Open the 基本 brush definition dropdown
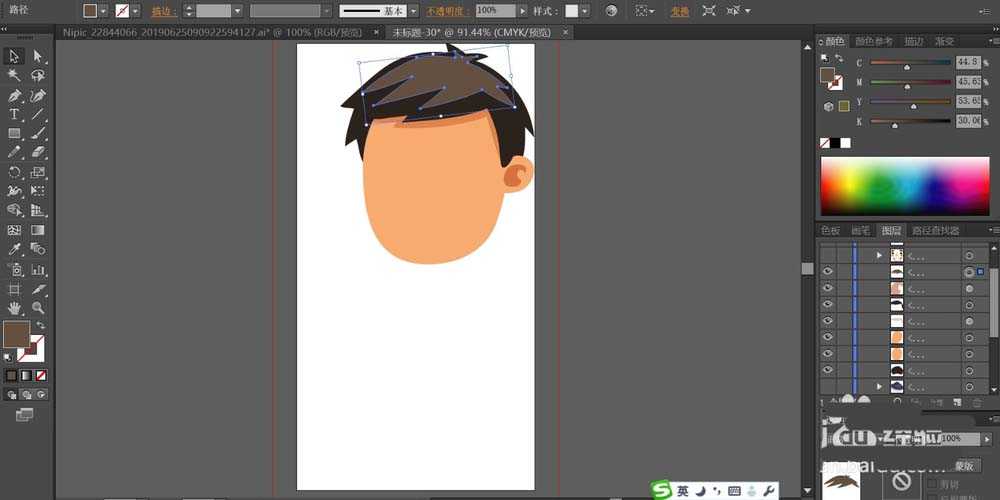The height and width of the screenshot is (500, 1000). (x=413, y=11)
